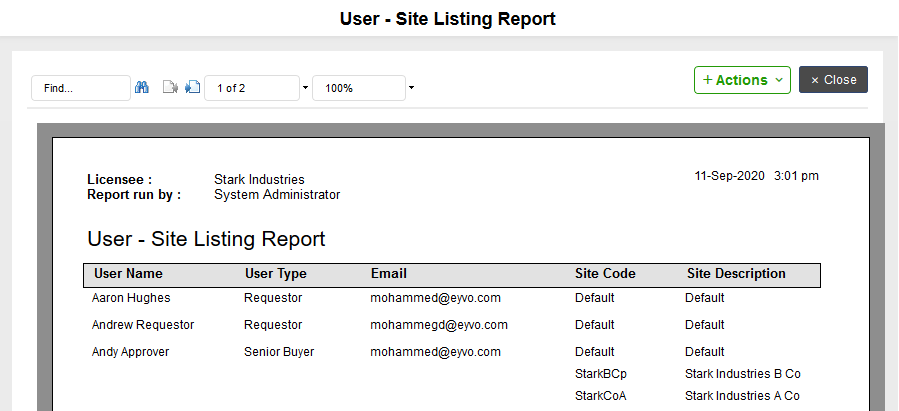Open the zoom level arrow beside 100%
This screenshot has width=899, height=411.
click(x=412, y=88)
